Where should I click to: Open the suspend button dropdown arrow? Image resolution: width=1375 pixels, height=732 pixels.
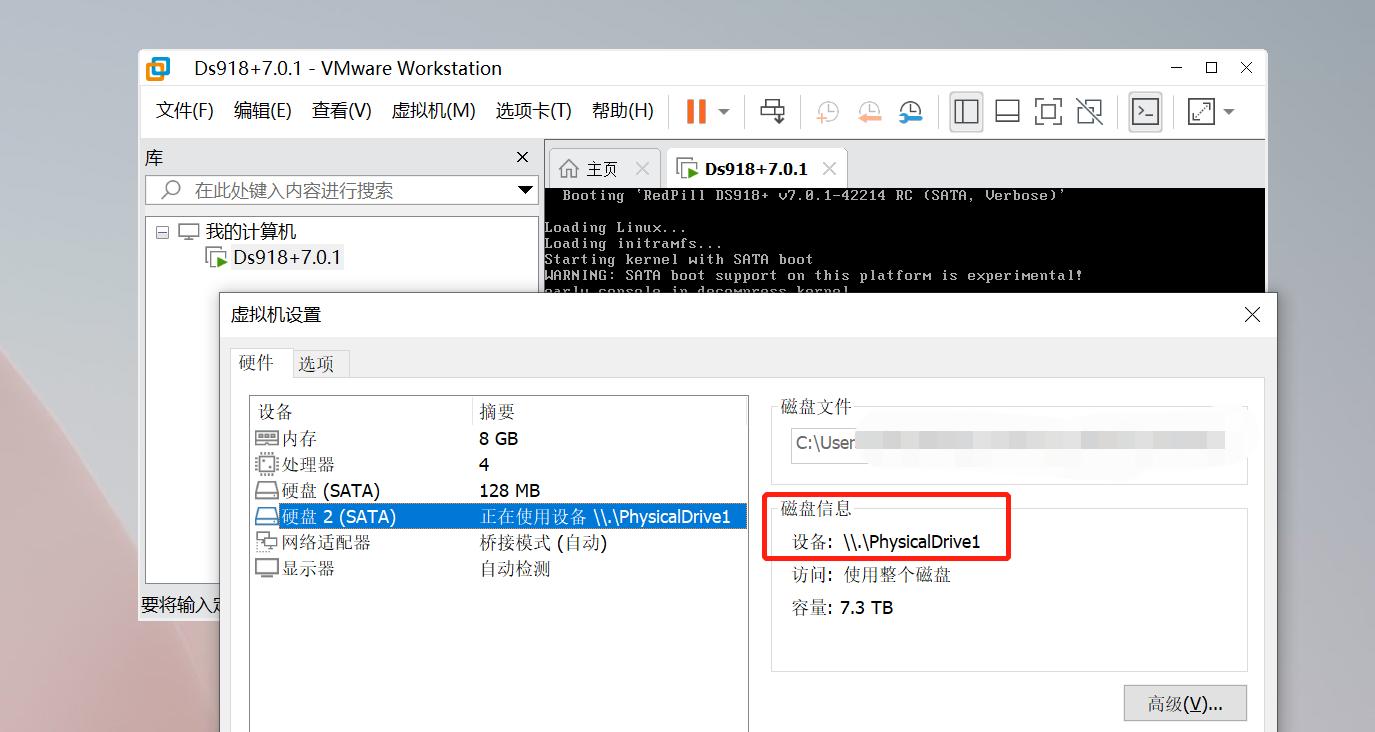(724, 111)
